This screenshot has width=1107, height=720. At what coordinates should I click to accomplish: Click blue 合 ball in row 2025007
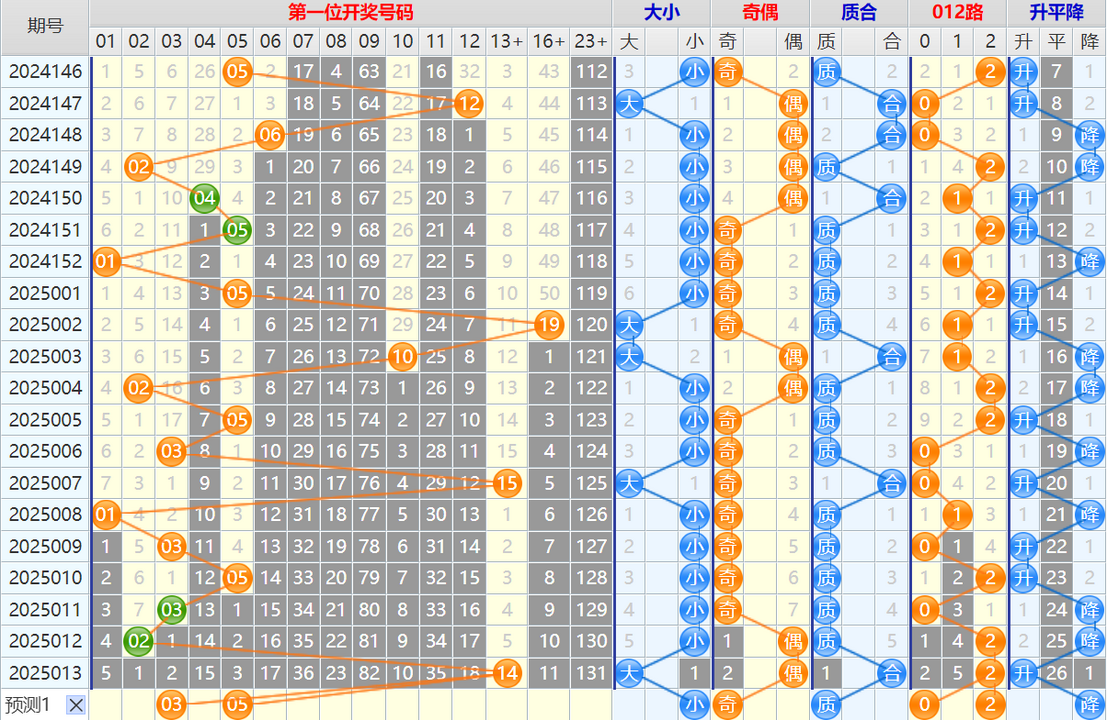pyautogui.click(x=892, y=484)
